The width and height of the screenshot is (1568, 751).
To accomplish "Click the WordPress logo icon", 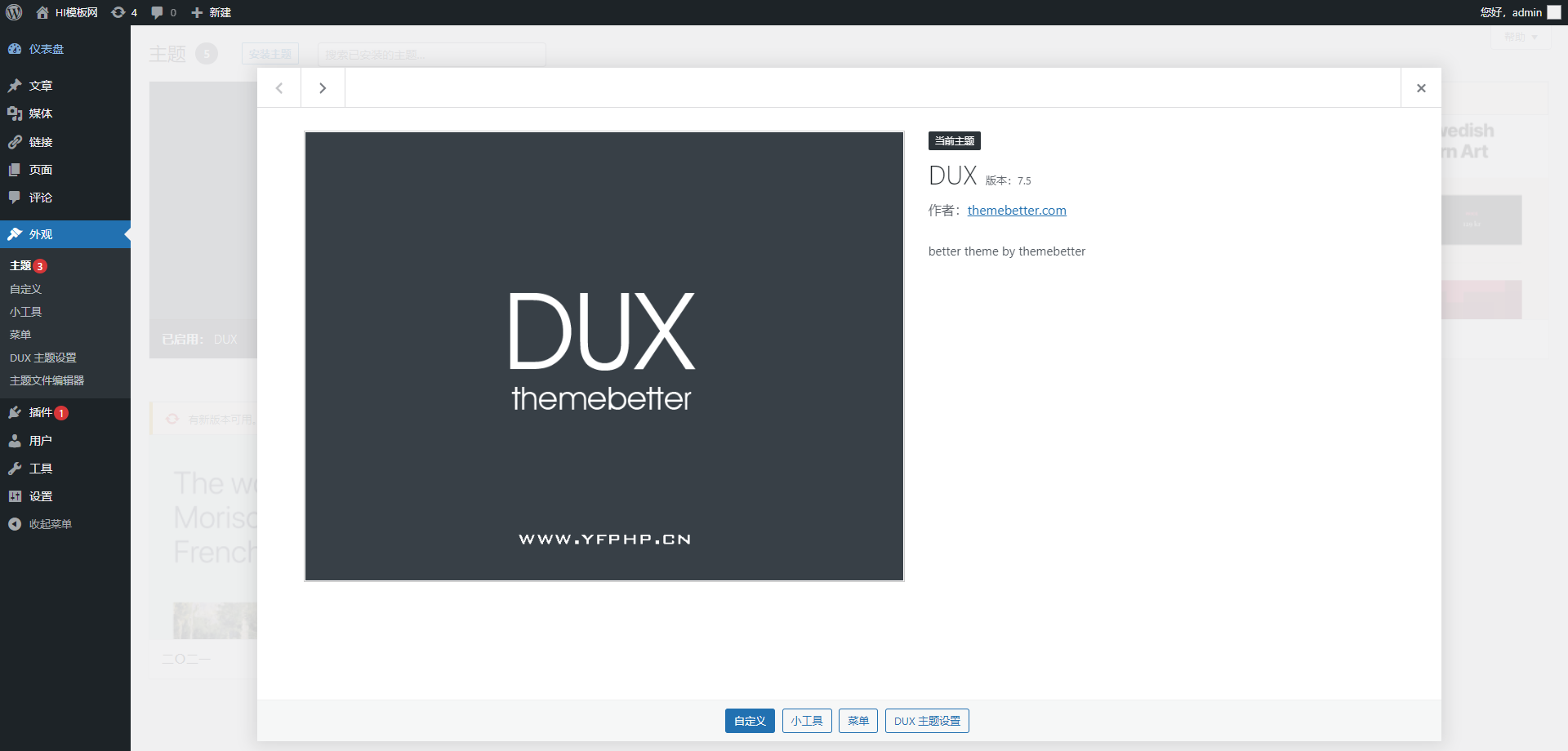I will click(14, 12).
